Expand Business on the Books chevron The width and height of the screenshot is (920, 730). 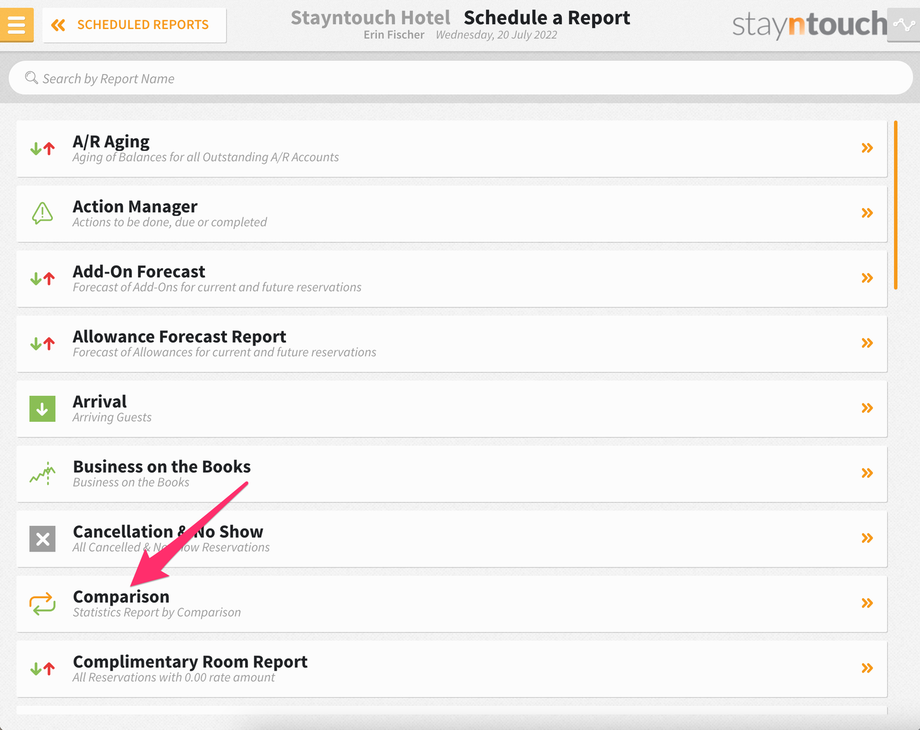pyautogui.click(x=867, y=473)
